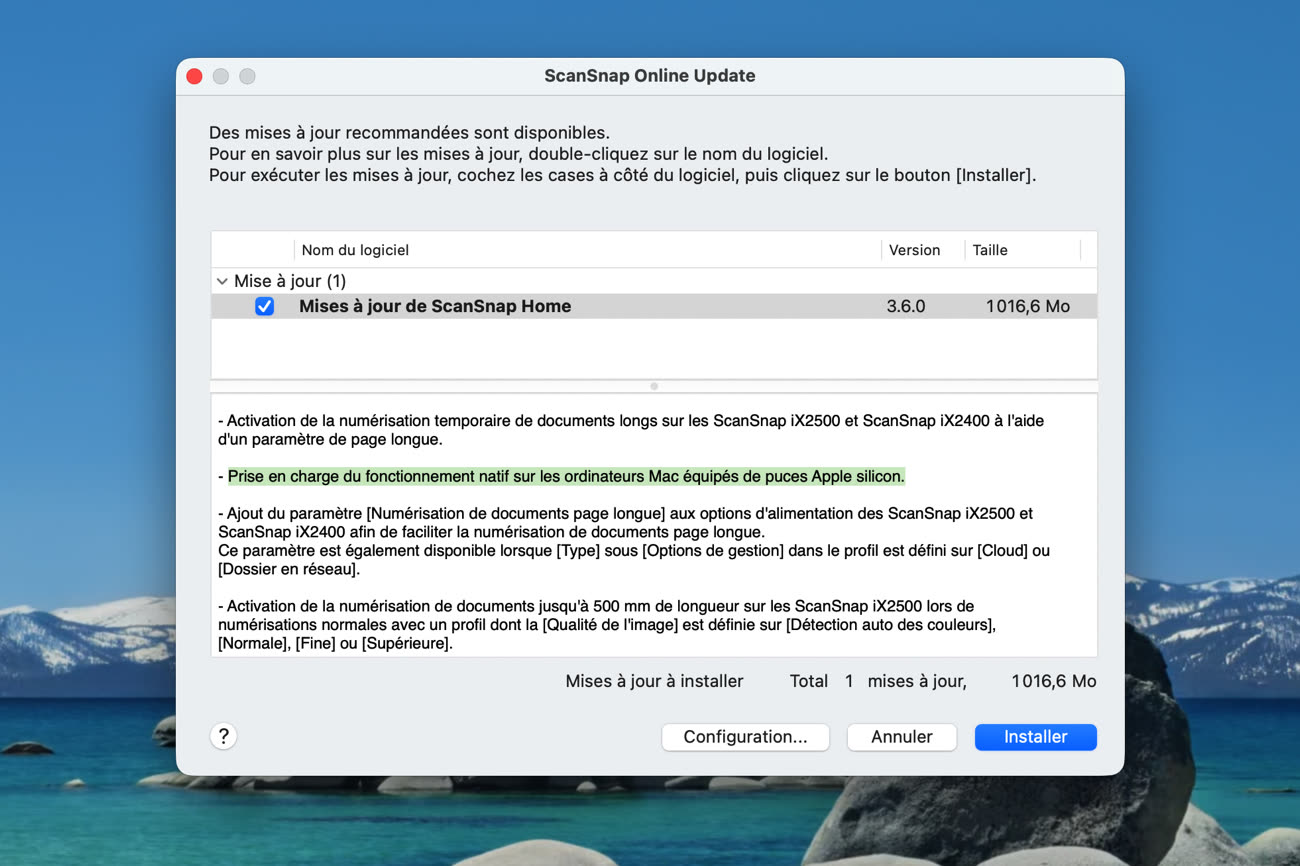The width and height of the screenshot is (1300, 866).
Task: Open the Configuration... settings button
Action: tap(745, 737)
